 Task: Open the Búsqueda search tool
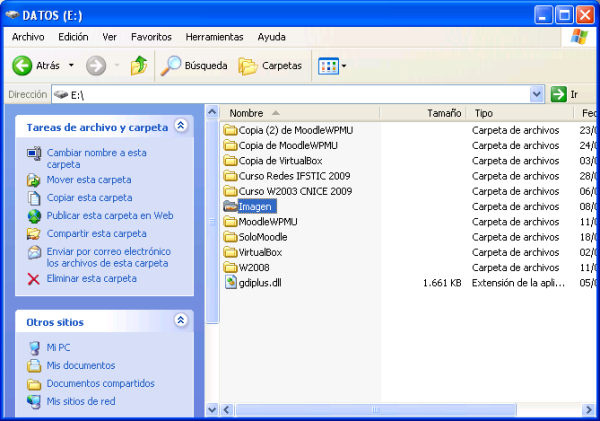(195, 66)
